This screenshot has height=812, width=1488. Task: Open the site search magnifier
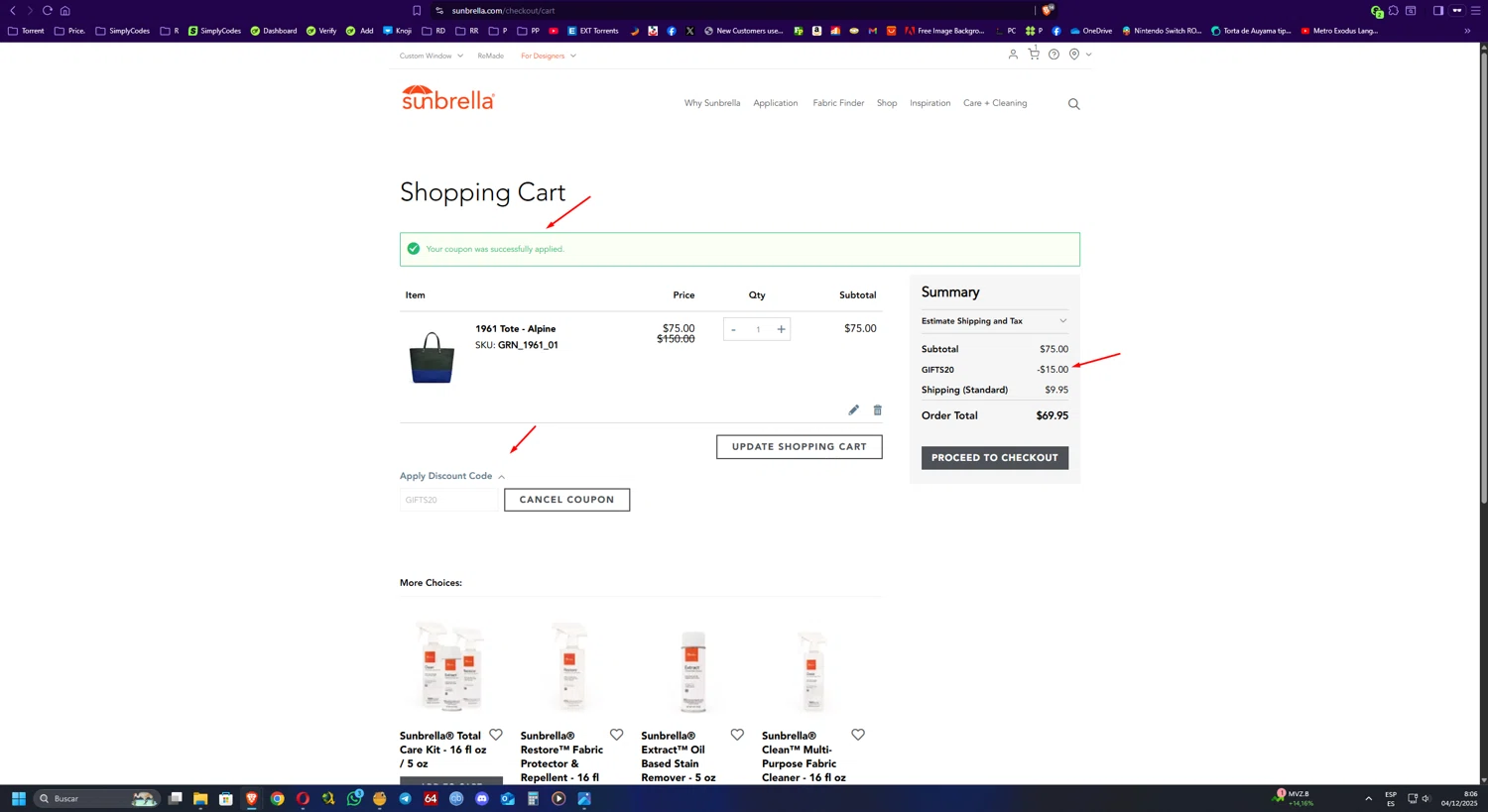[x=1073, y=104]
